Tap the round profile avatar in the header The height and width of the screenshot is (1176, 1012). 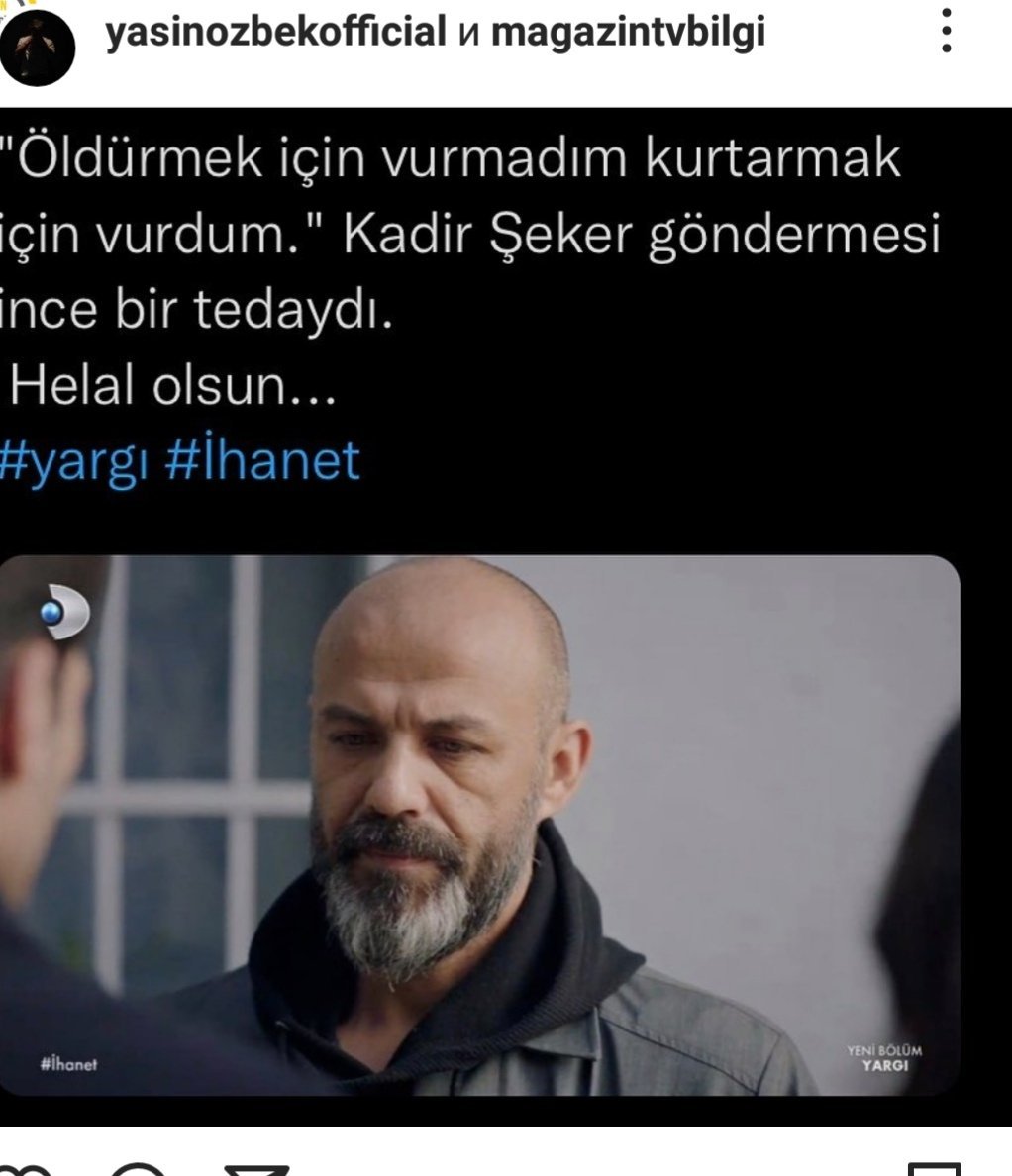pos(38,48)
